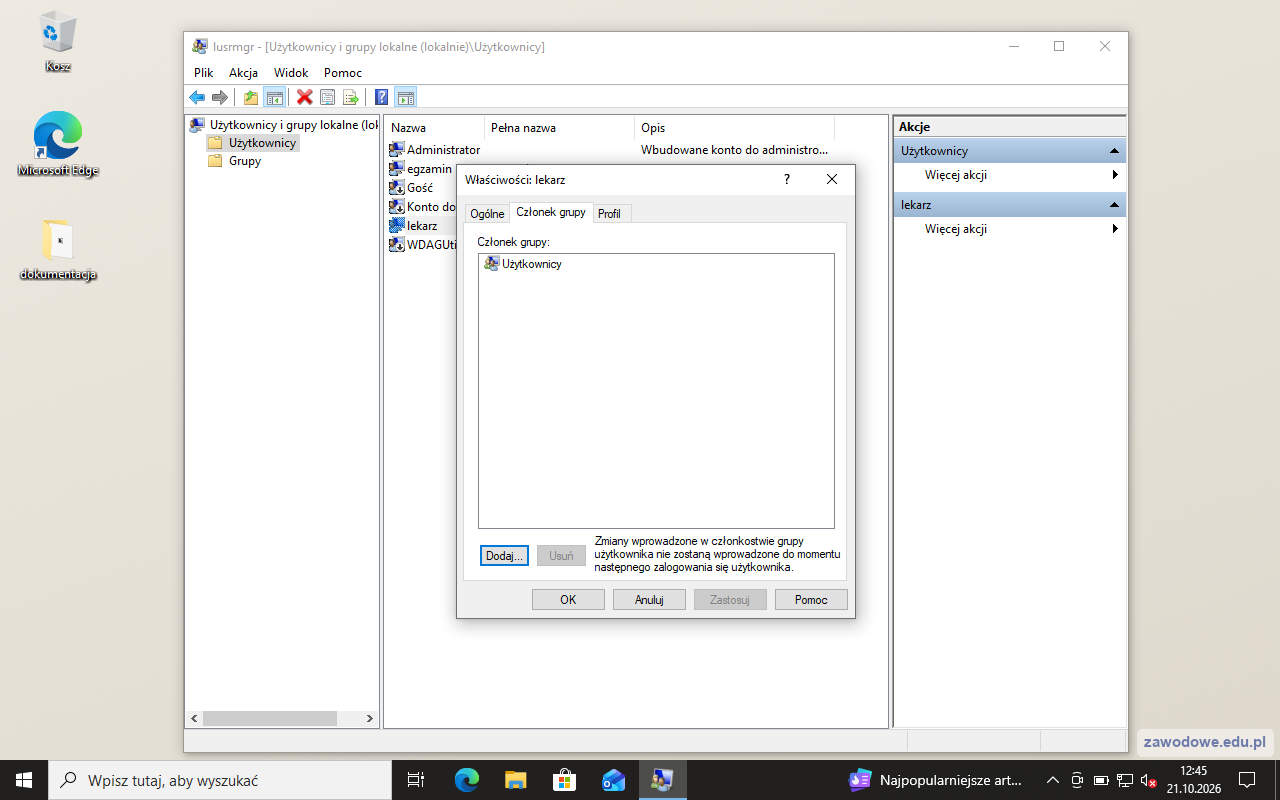The height and width of the screenshot is (800, 1280).
Task: Click the Opis column header
Action: pyautogui.click(x=734, y=128)
